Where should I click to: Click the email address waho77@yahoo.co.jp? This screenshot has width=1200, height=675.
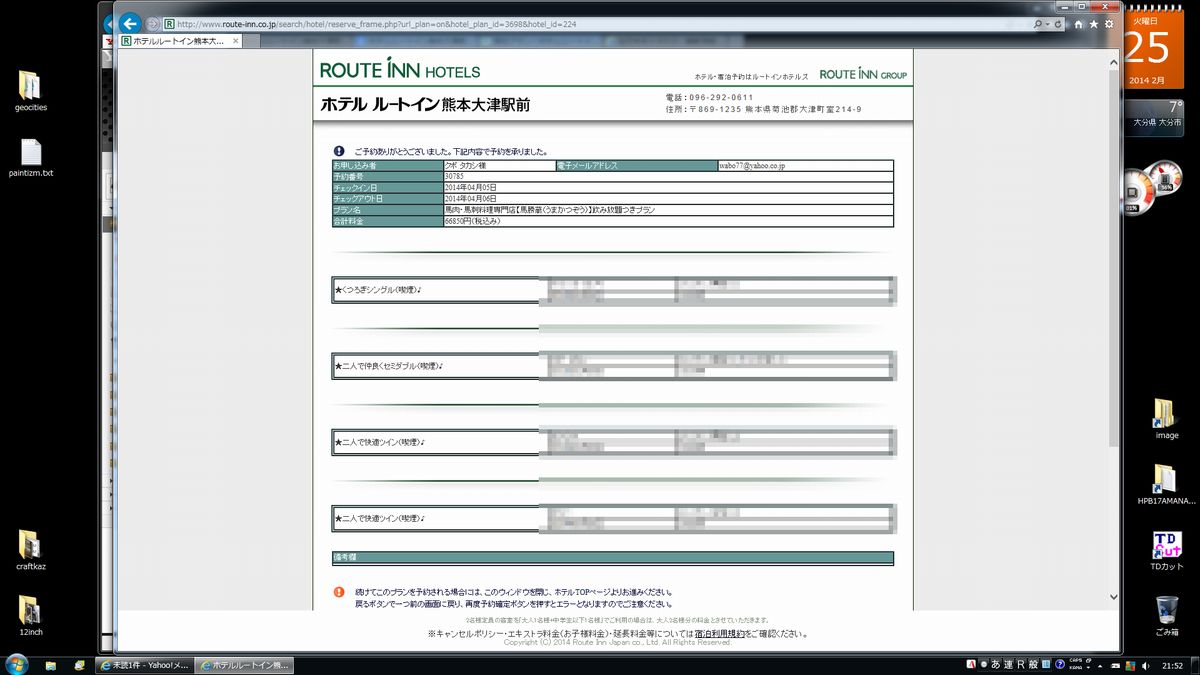pos(752,165)
